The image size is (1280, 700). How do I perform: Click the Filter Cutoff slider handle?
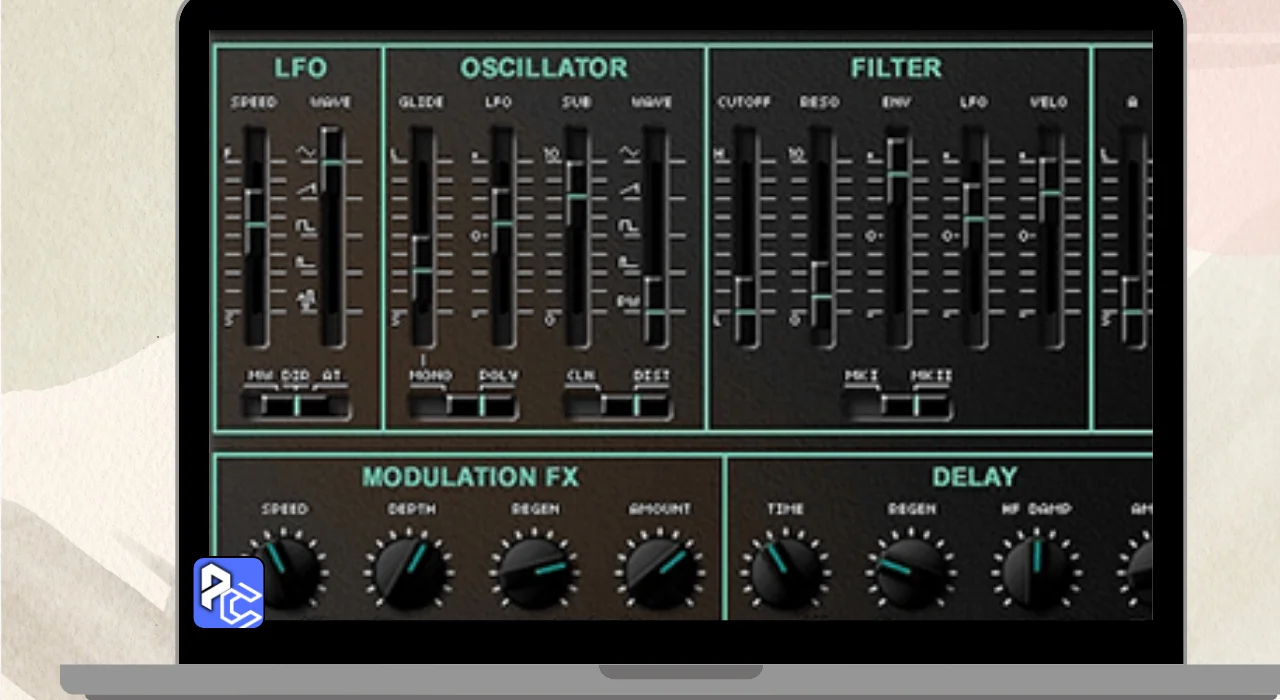pos(746,312)
